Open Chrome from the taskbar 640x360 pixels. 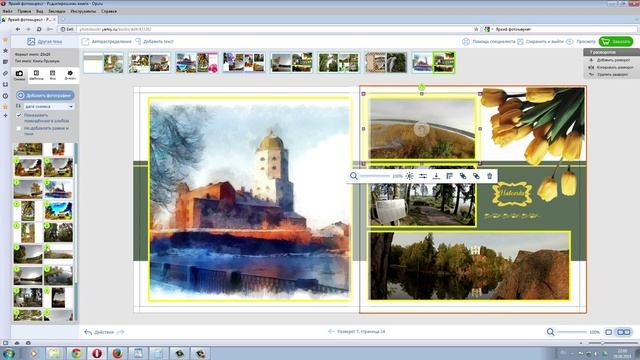click(76, 353)
